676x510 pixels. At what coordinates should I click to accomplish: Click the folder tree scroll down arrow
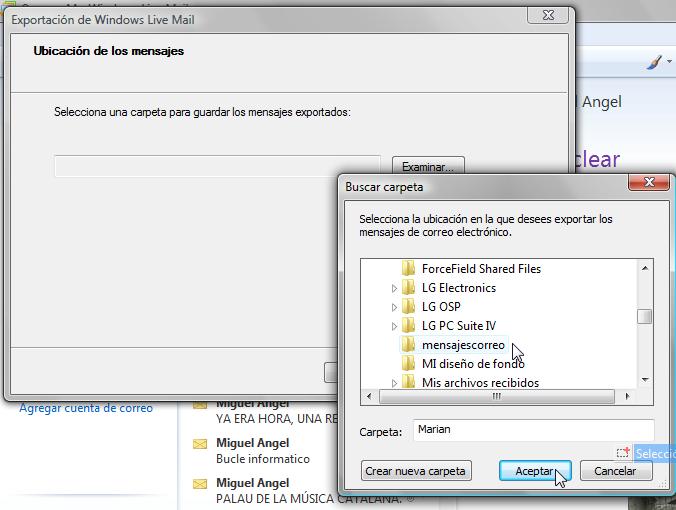click(x=645, y=380)
